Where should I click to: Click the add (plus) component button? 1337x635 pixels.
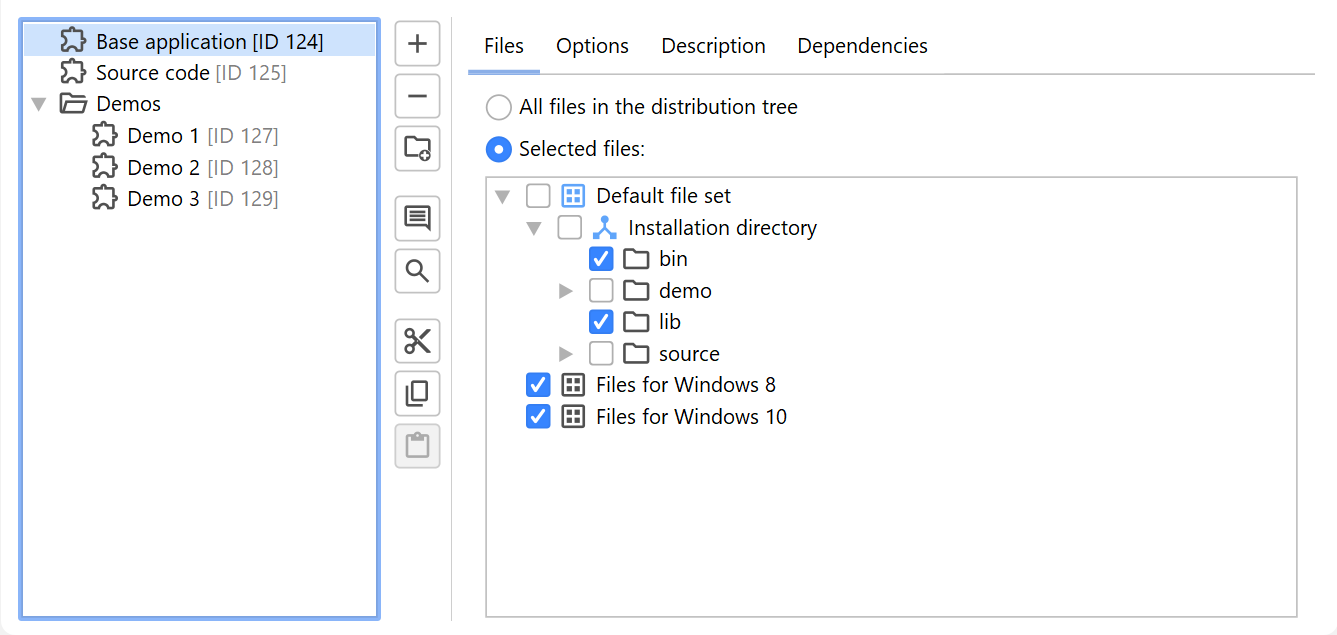coord(417,44)
